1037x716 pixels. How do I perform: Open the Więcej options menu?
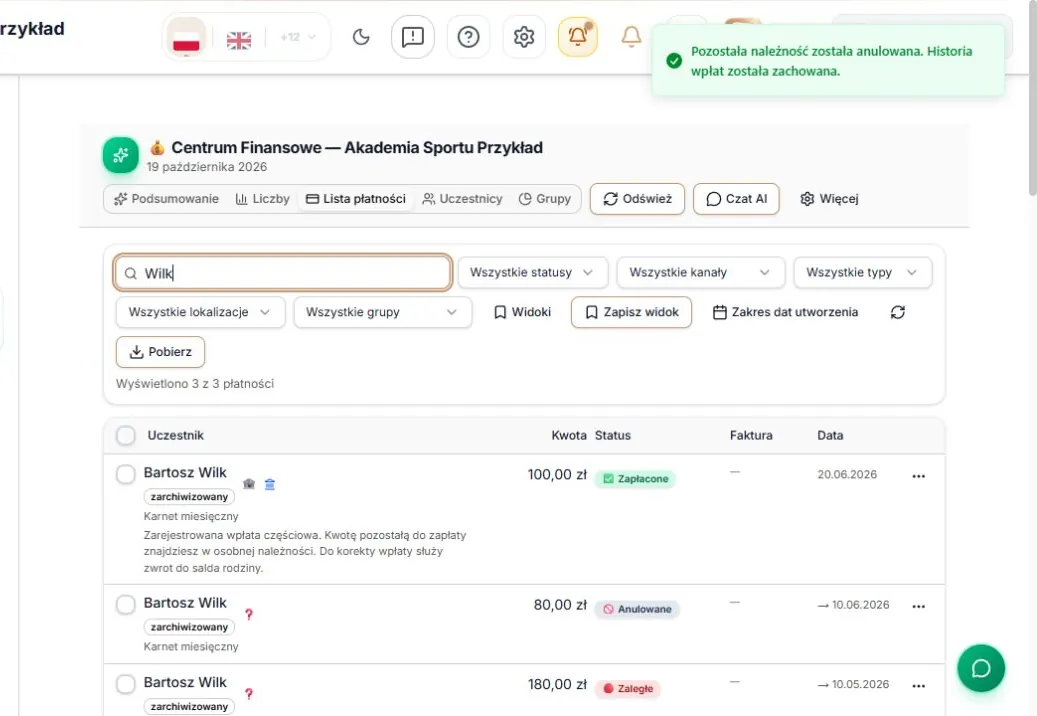click(829, 199)
